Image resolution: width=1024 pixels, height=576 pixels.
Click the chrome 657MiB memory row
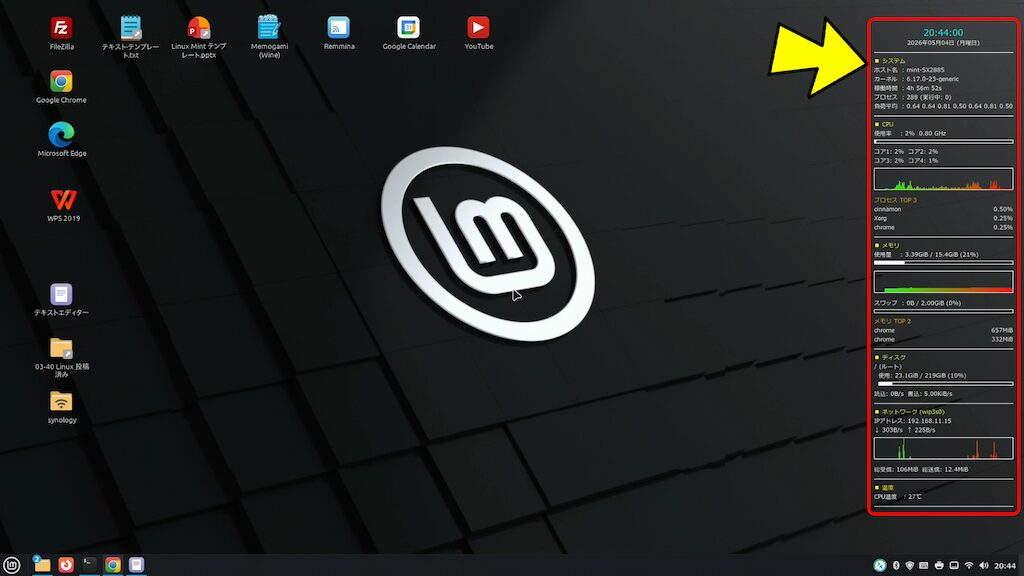tap(944, 330)
